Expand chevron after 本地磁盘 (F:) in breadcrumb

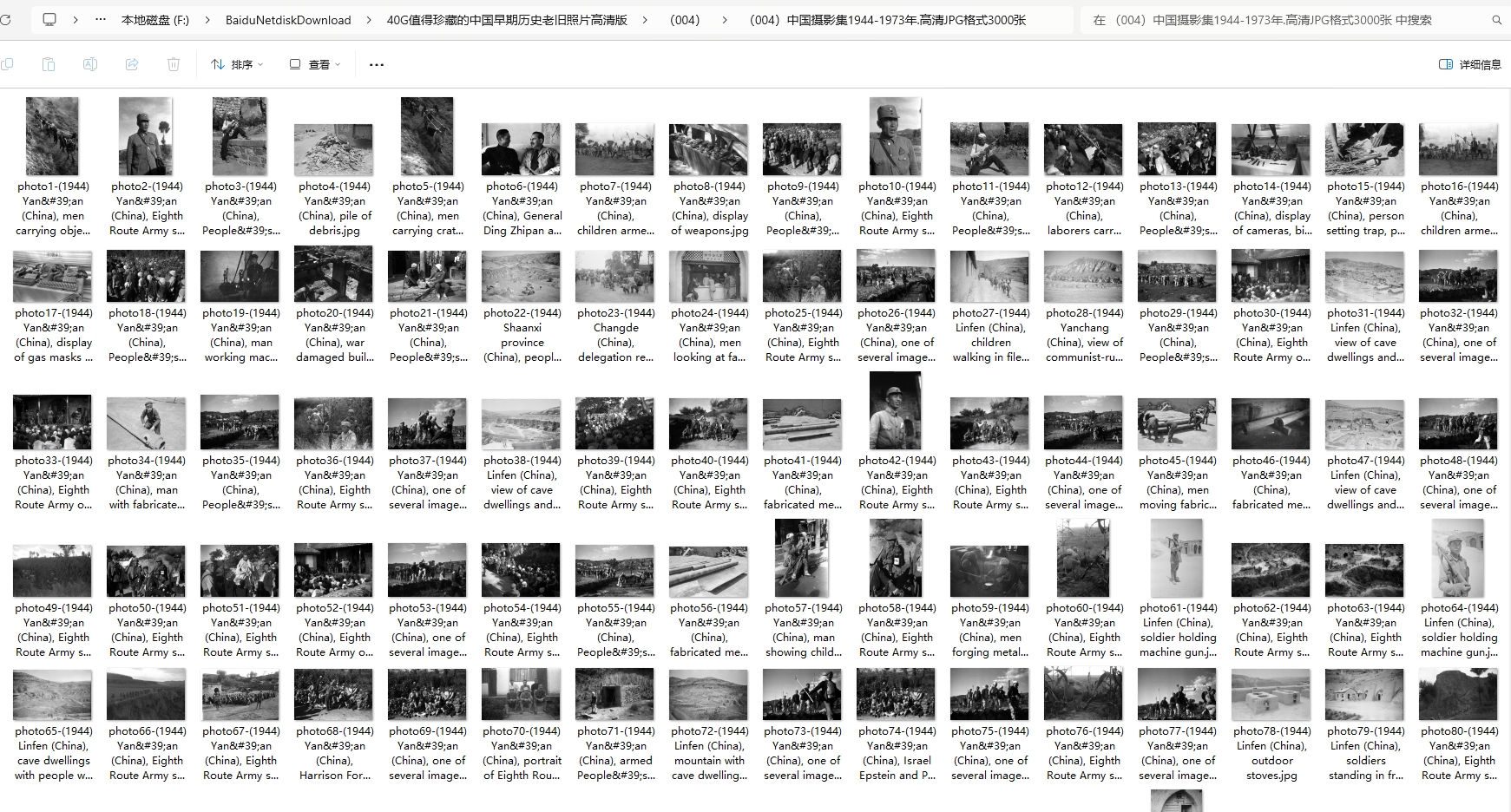pos(207,19)
